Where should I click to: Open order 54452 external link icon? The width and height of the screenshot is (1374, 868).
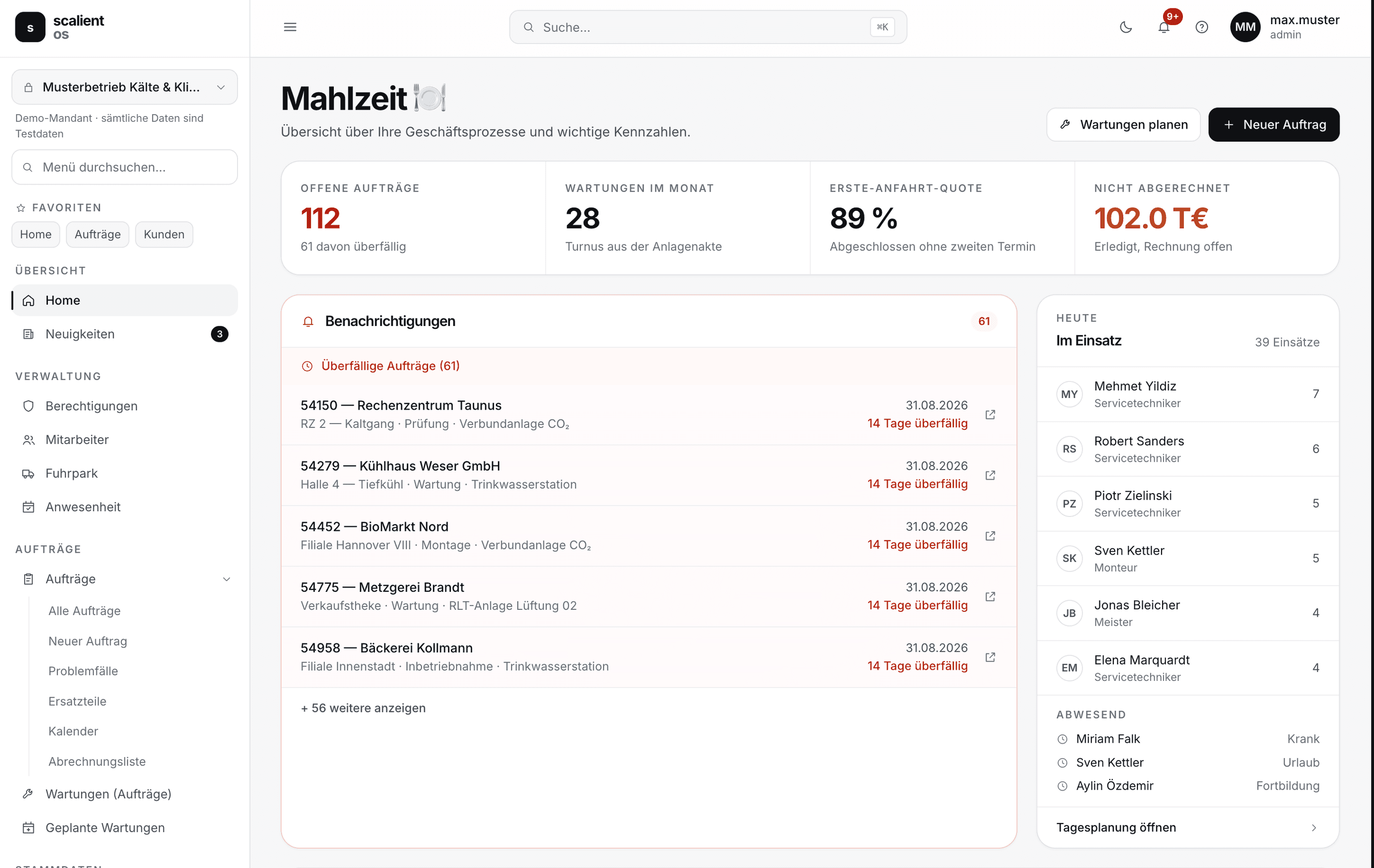click(x=990, y=535)
